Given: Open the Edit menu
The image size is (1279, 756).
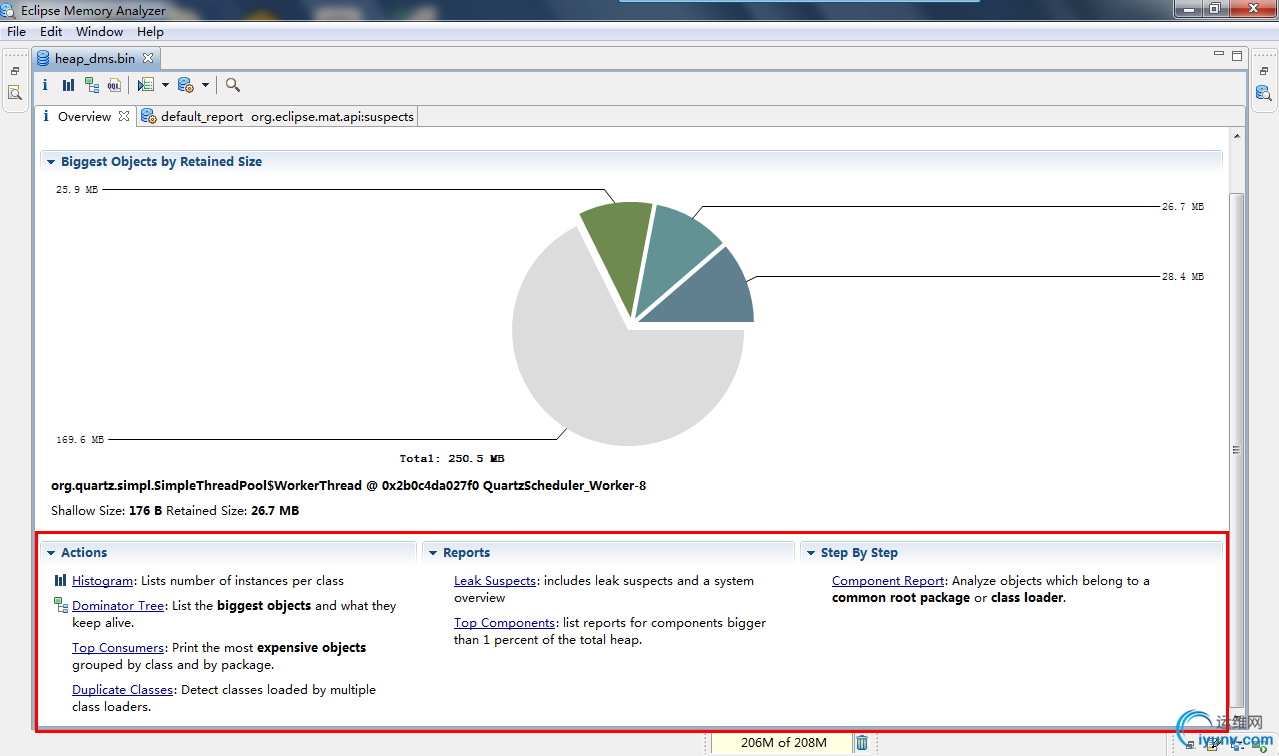Looking at the screenshot, I should tap(51, 32).
